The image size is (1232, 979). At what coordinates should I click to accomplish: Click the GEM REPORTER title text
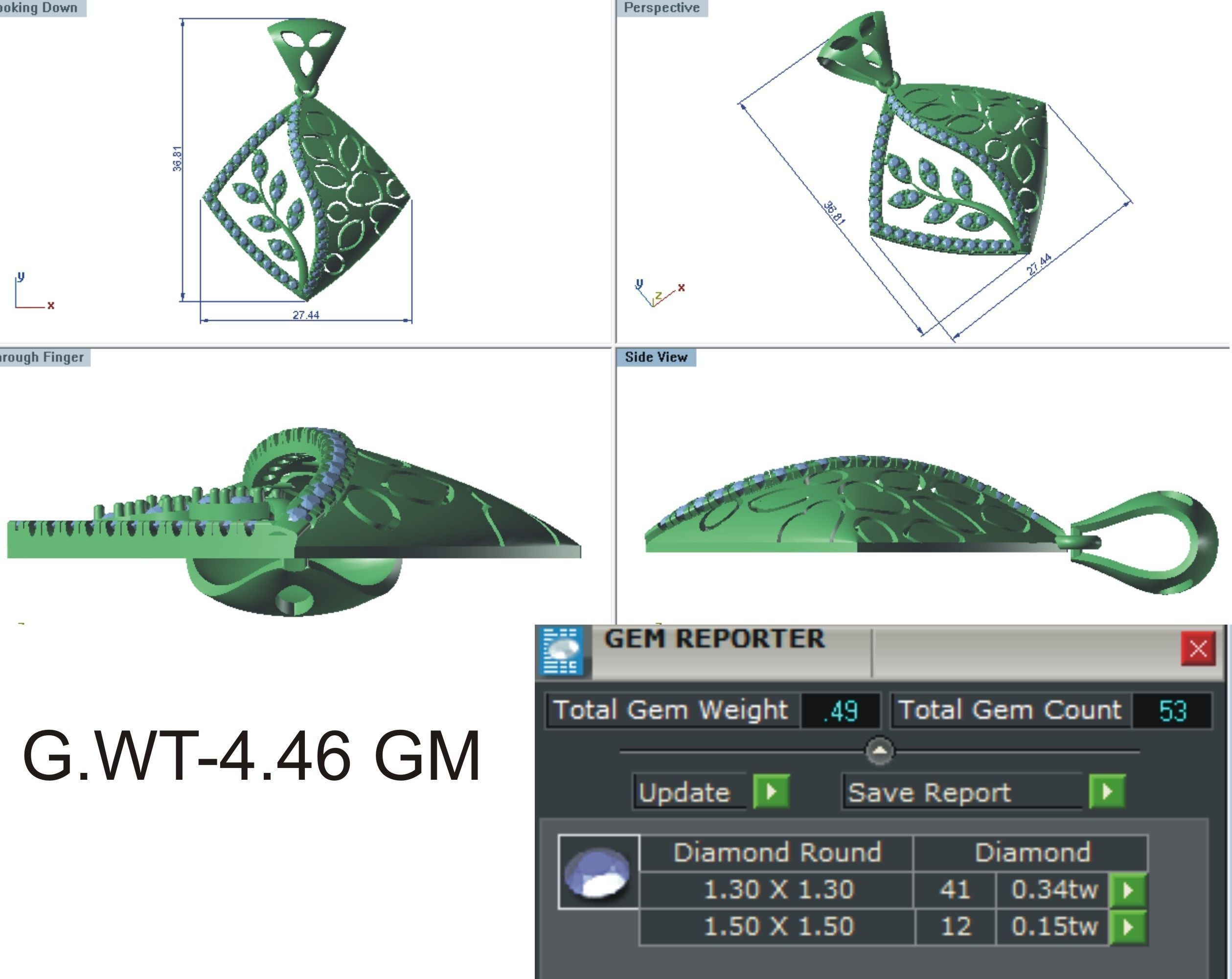[714, 639]
